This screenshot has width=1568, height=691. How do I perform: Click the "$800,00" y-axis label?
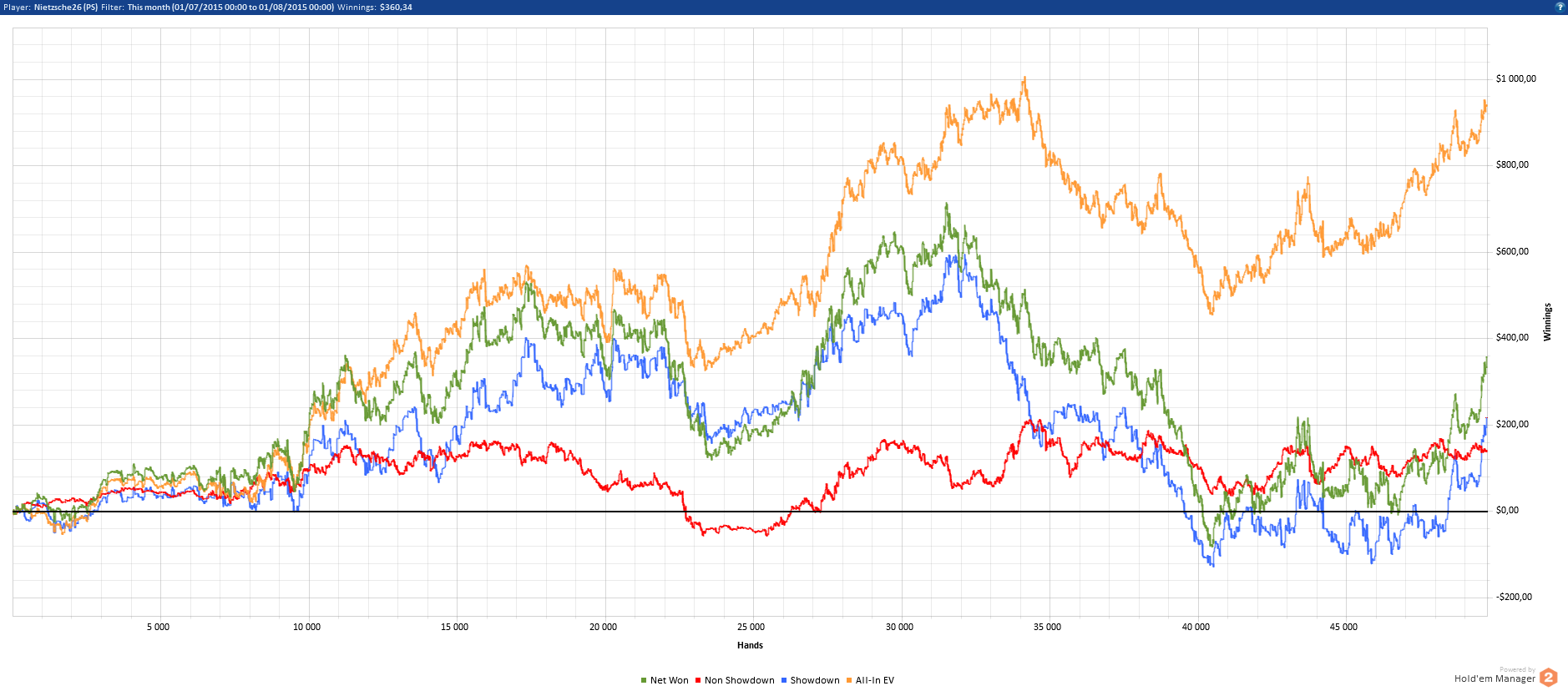1512,164
